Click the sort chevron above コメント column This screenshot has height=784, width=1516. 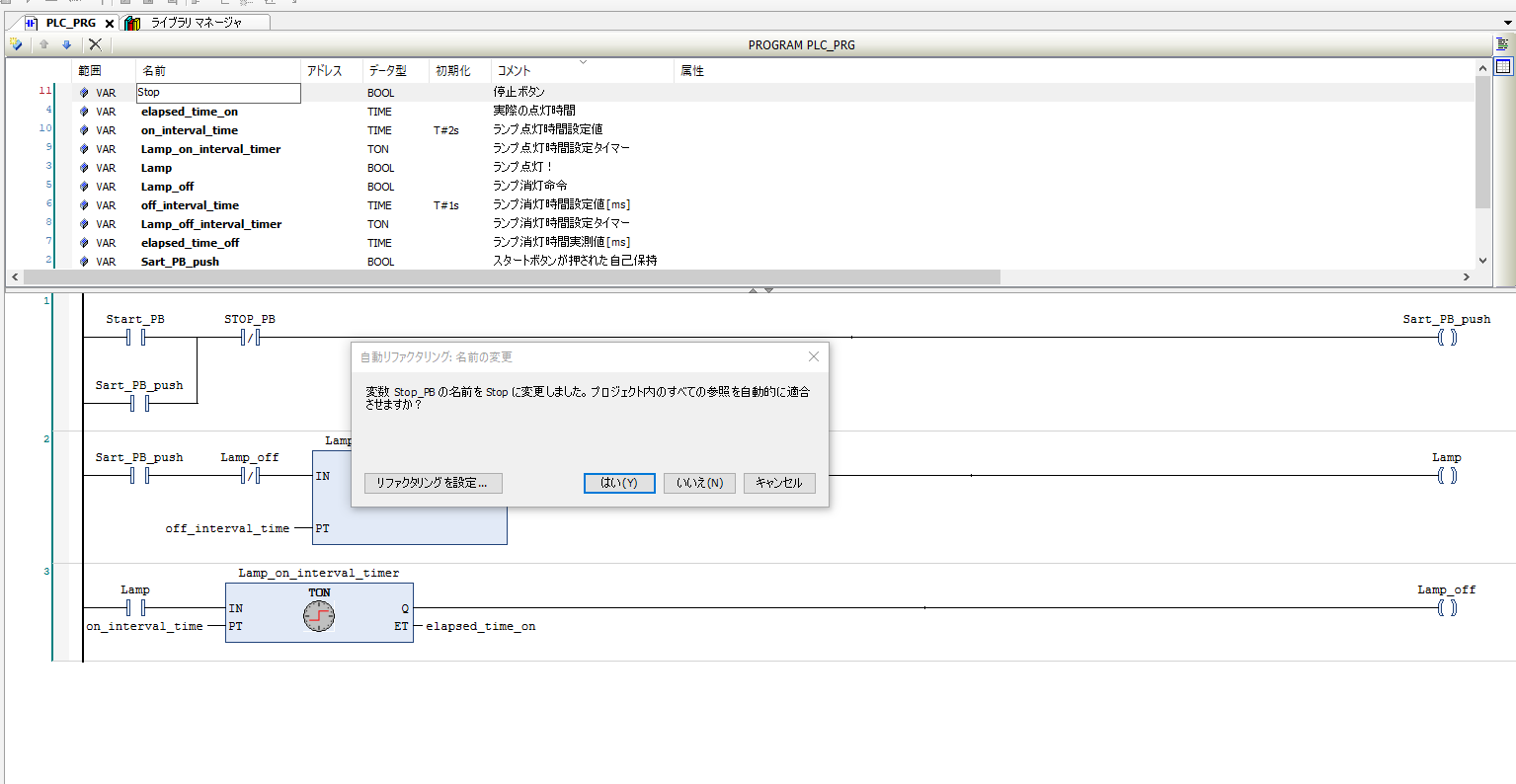point(583,62)
